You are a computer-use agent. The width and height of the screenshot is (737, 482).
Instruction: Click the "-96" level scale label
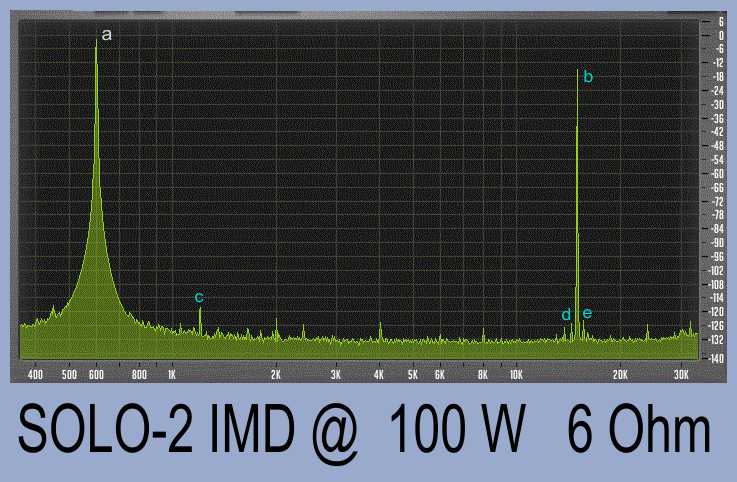tap(717, 257)
